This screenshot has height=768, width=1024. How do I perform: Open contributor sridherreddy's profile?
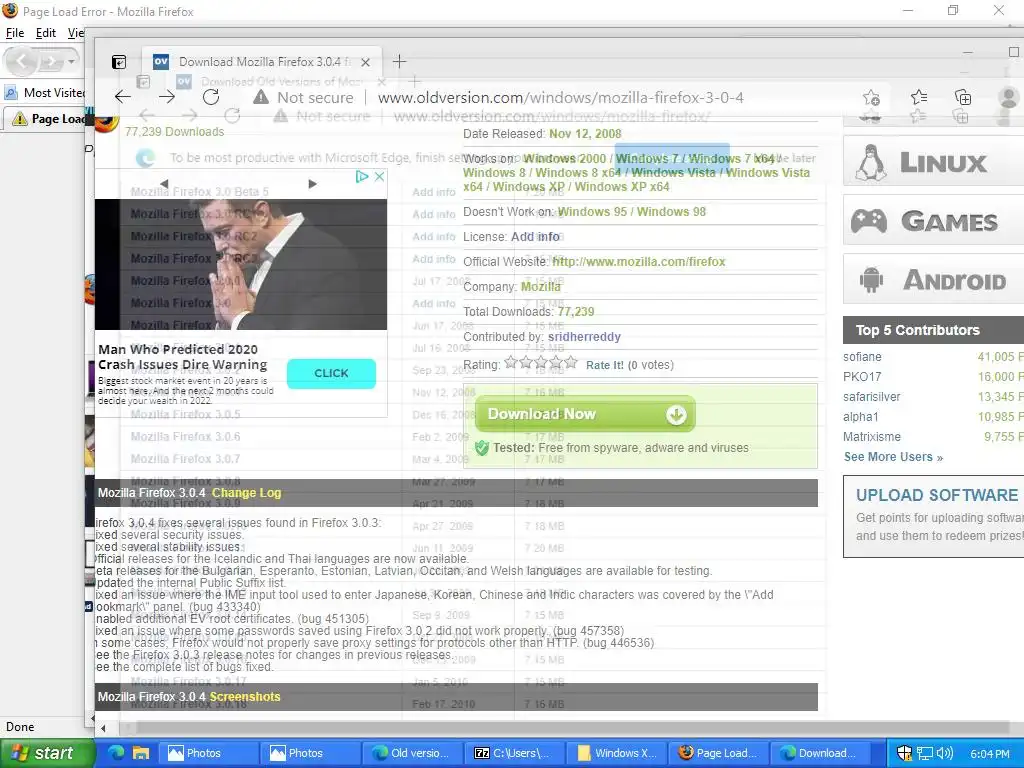click(x=584, y=337)
